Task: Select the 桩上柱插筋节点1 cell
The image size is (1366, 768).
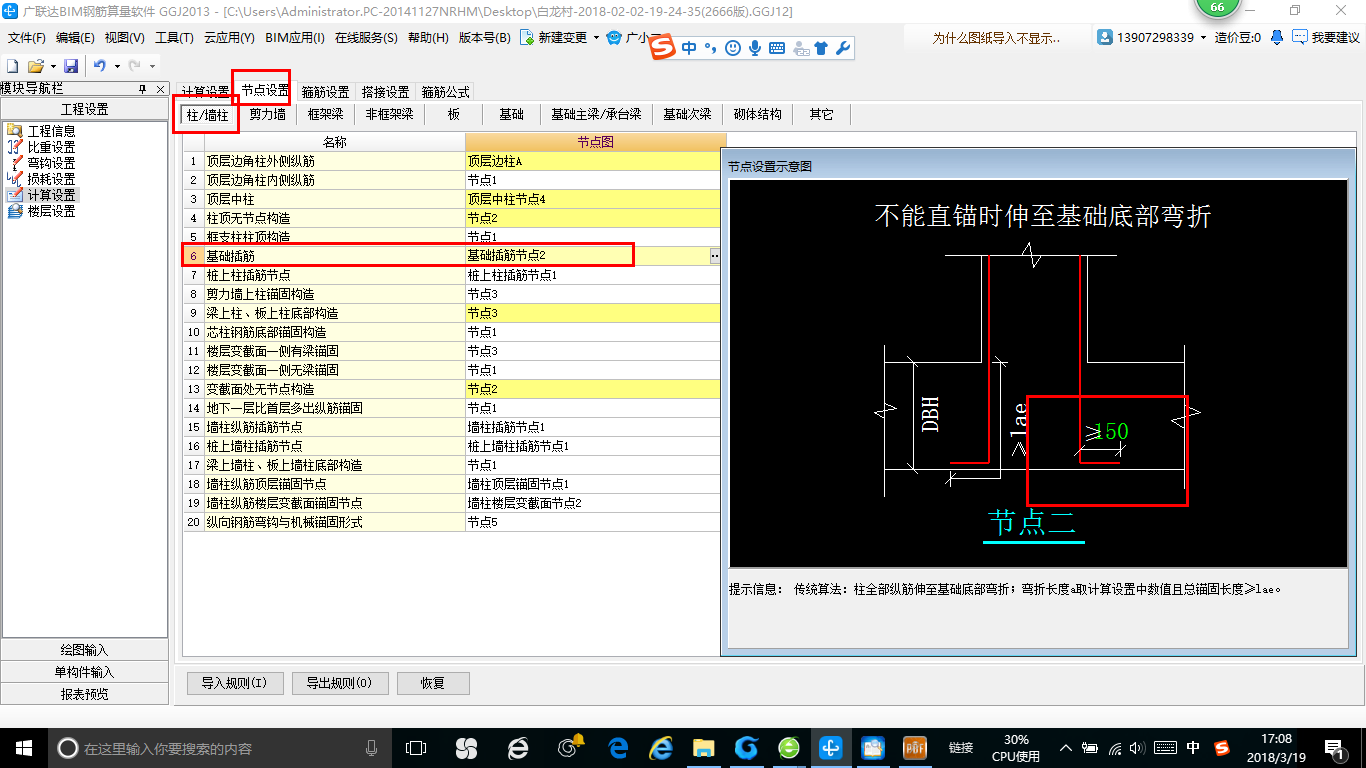Action: [593, 275]
